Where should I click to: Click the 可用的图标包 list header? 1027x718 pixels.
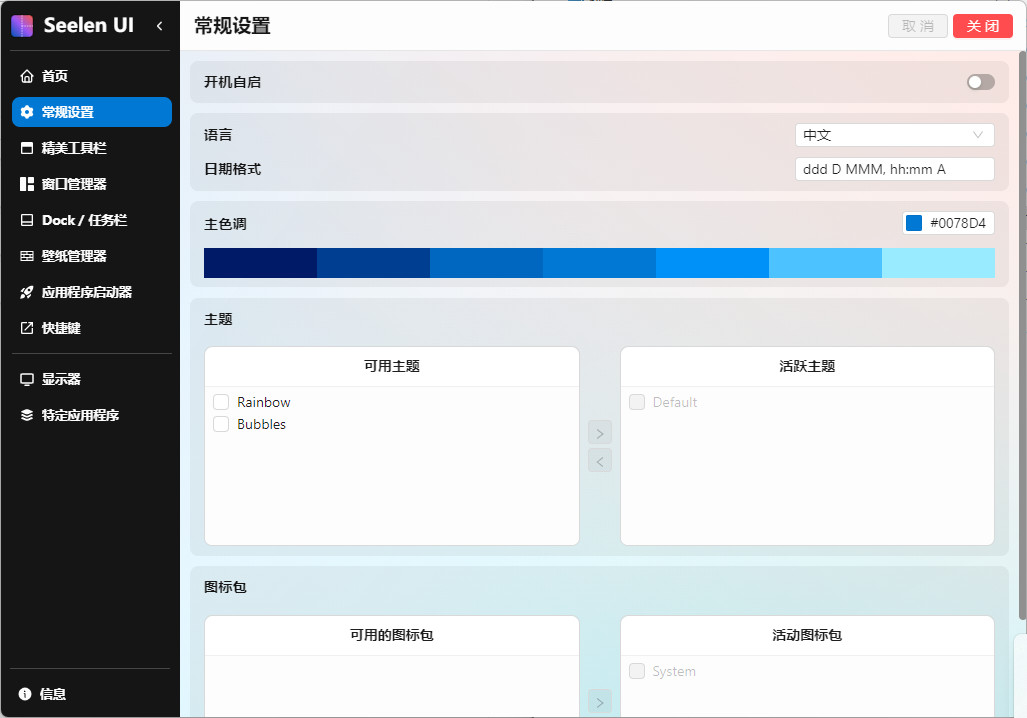pos(392,635)
